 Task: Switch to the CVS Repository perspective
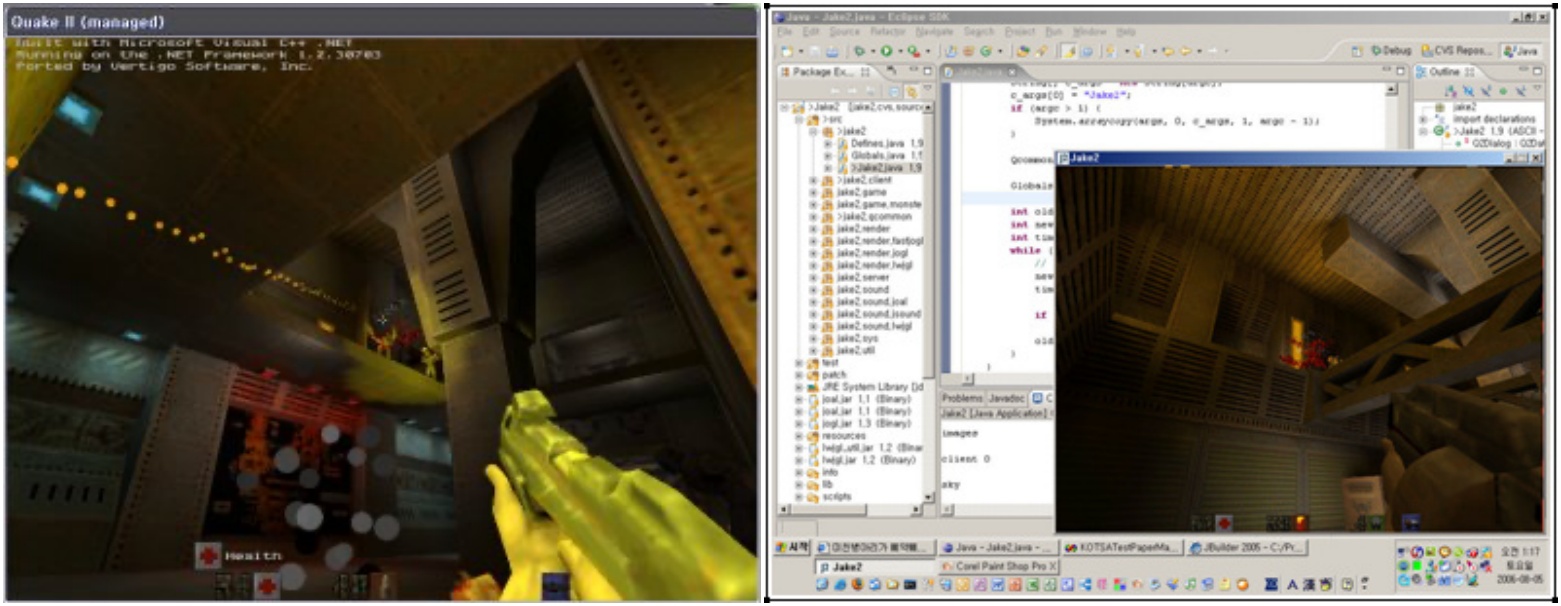(1456, 50)
